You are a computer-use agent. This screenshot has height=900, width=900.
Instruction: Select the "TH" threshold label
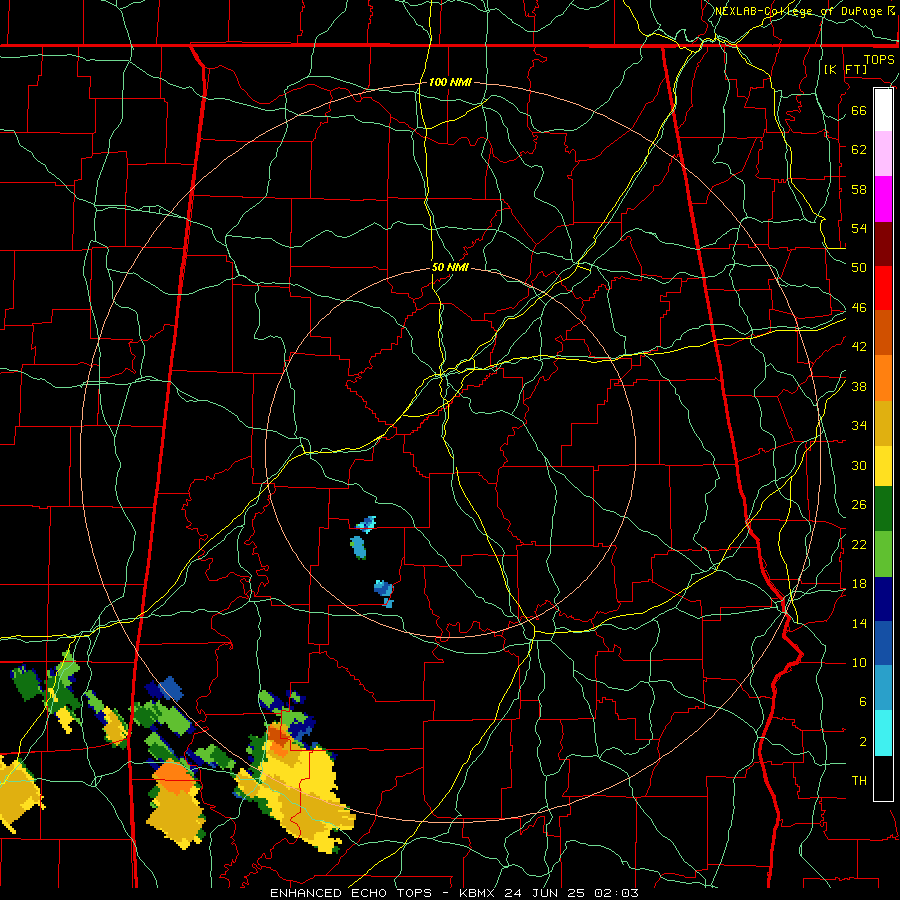tap(859, 780)
